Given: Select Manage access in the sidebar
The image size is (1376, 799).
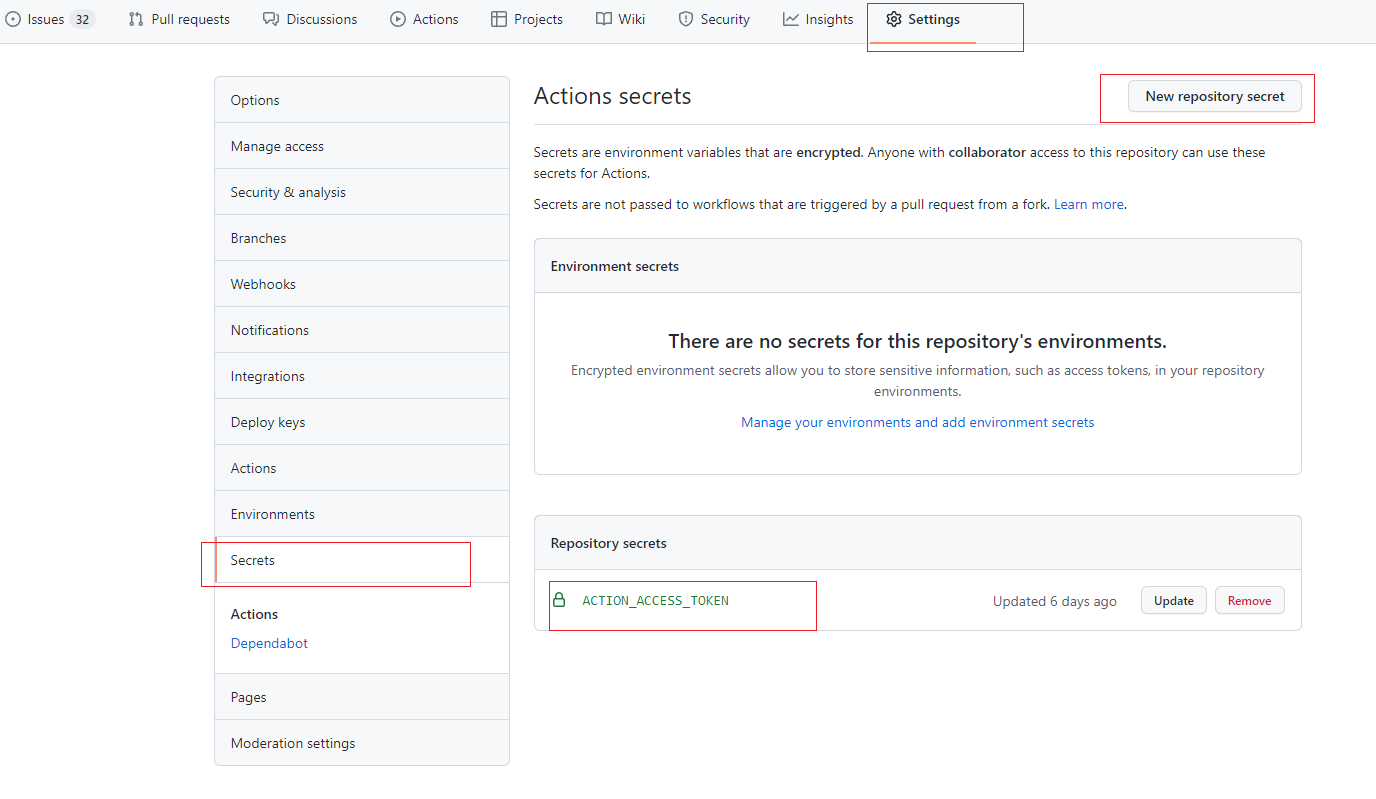Looking at the screenshot, I should [277, 146].
